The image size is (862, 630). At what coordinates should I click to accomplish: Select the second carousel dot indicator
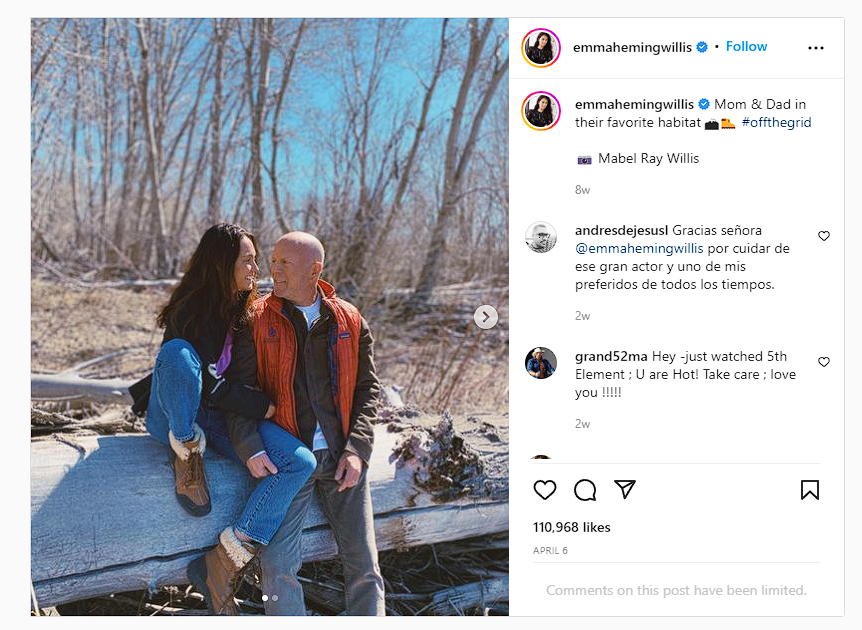tap(275, 598)
